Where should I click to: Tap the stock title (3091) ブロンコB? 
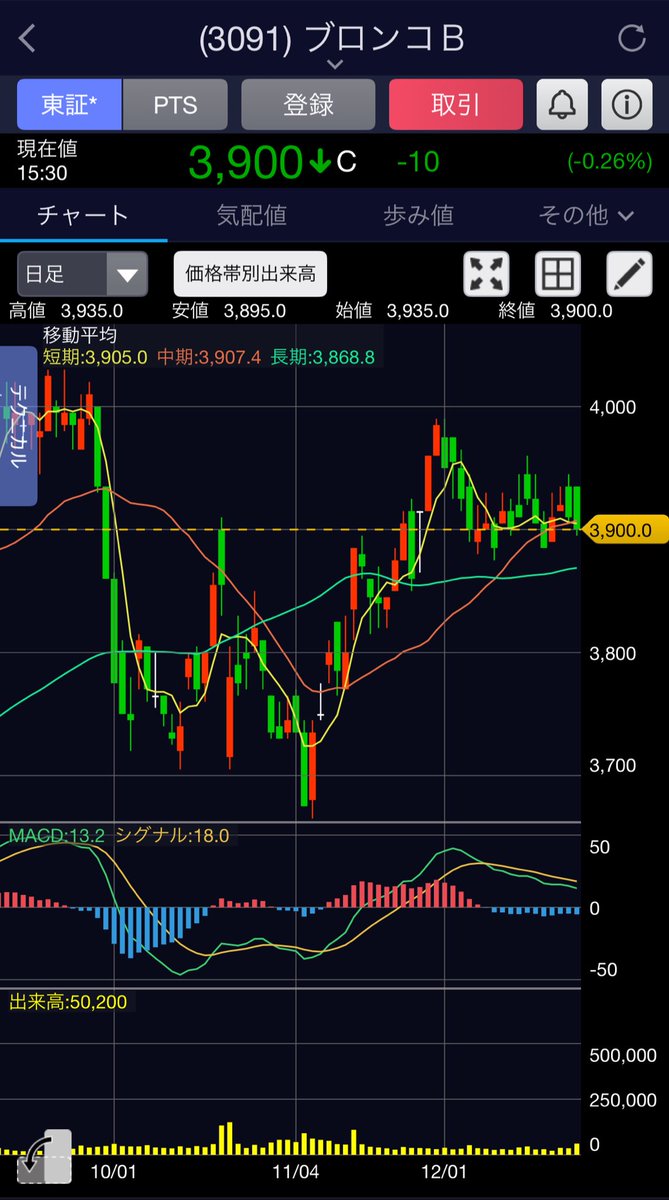(332, 38)
